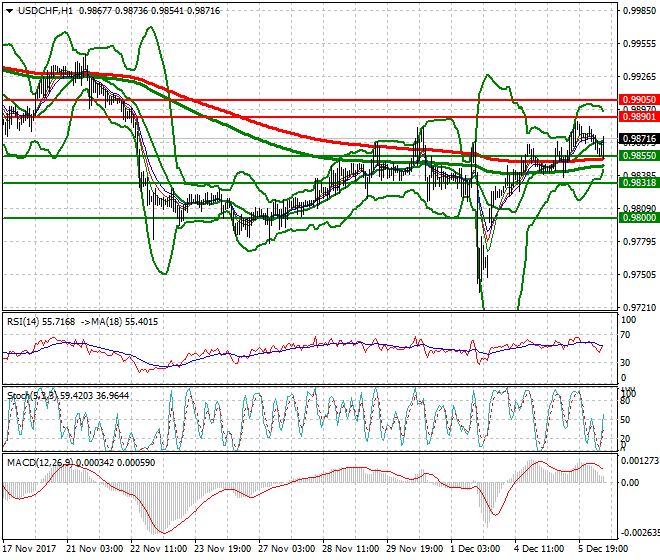Screen dimensions: 660x560
Task: Click the 28 Nov 11:00 time axis label
Action: coord(352,550)
